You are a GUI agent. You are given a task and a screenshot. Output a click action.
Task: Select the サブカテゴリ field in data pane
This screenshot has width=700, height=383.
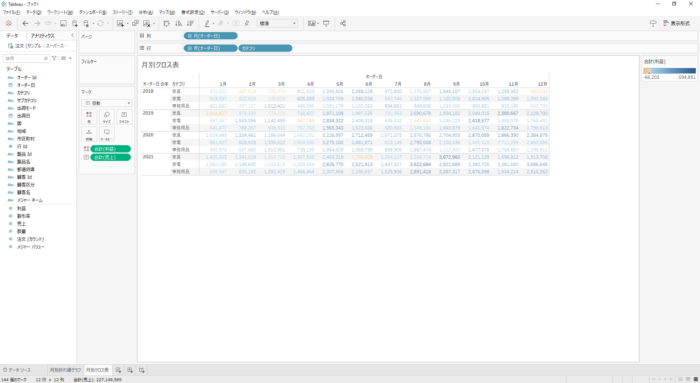[x=27, y=100]
